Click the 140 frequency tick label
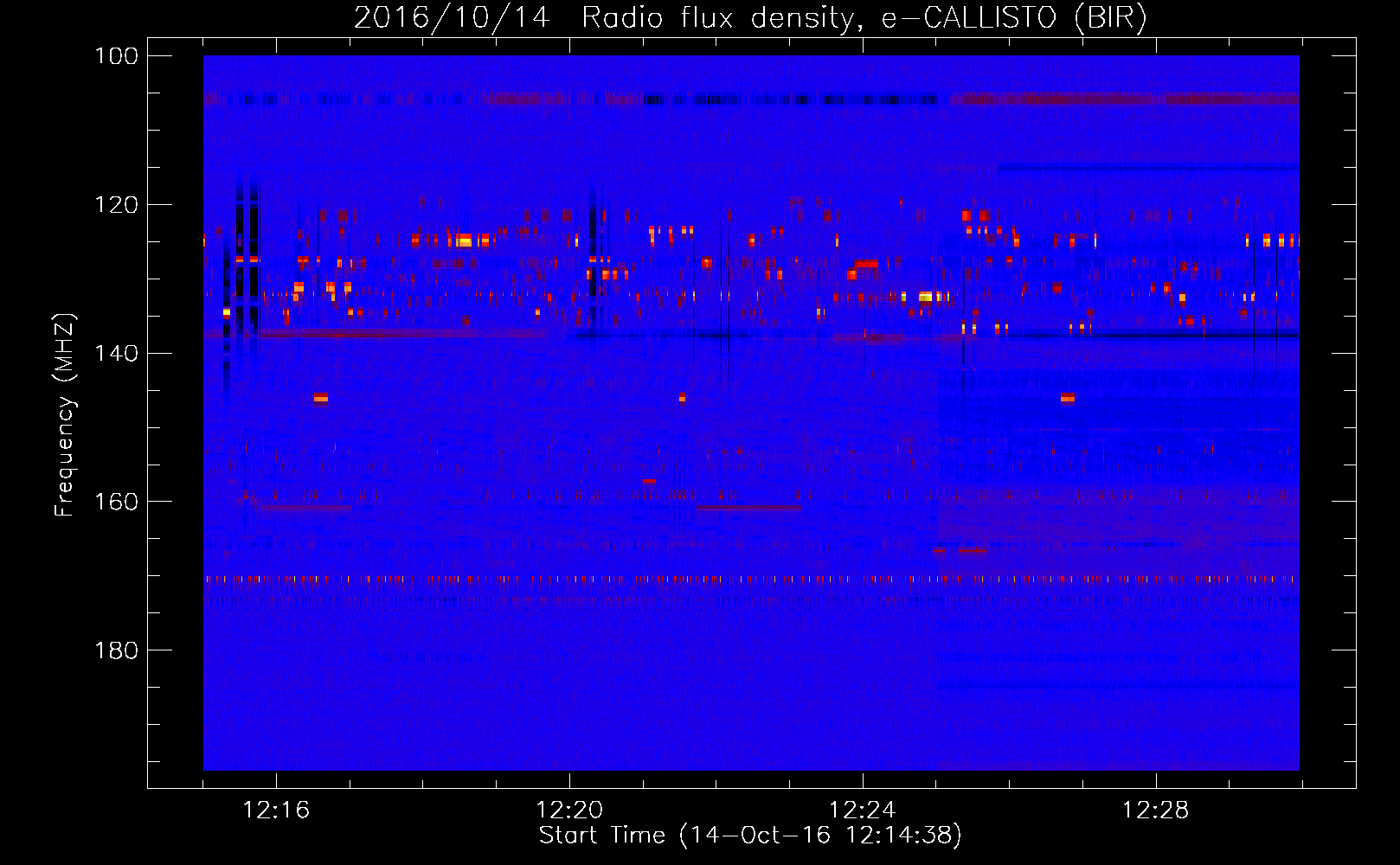This screenshot has height=865, width=1400. tap(118, 353)
